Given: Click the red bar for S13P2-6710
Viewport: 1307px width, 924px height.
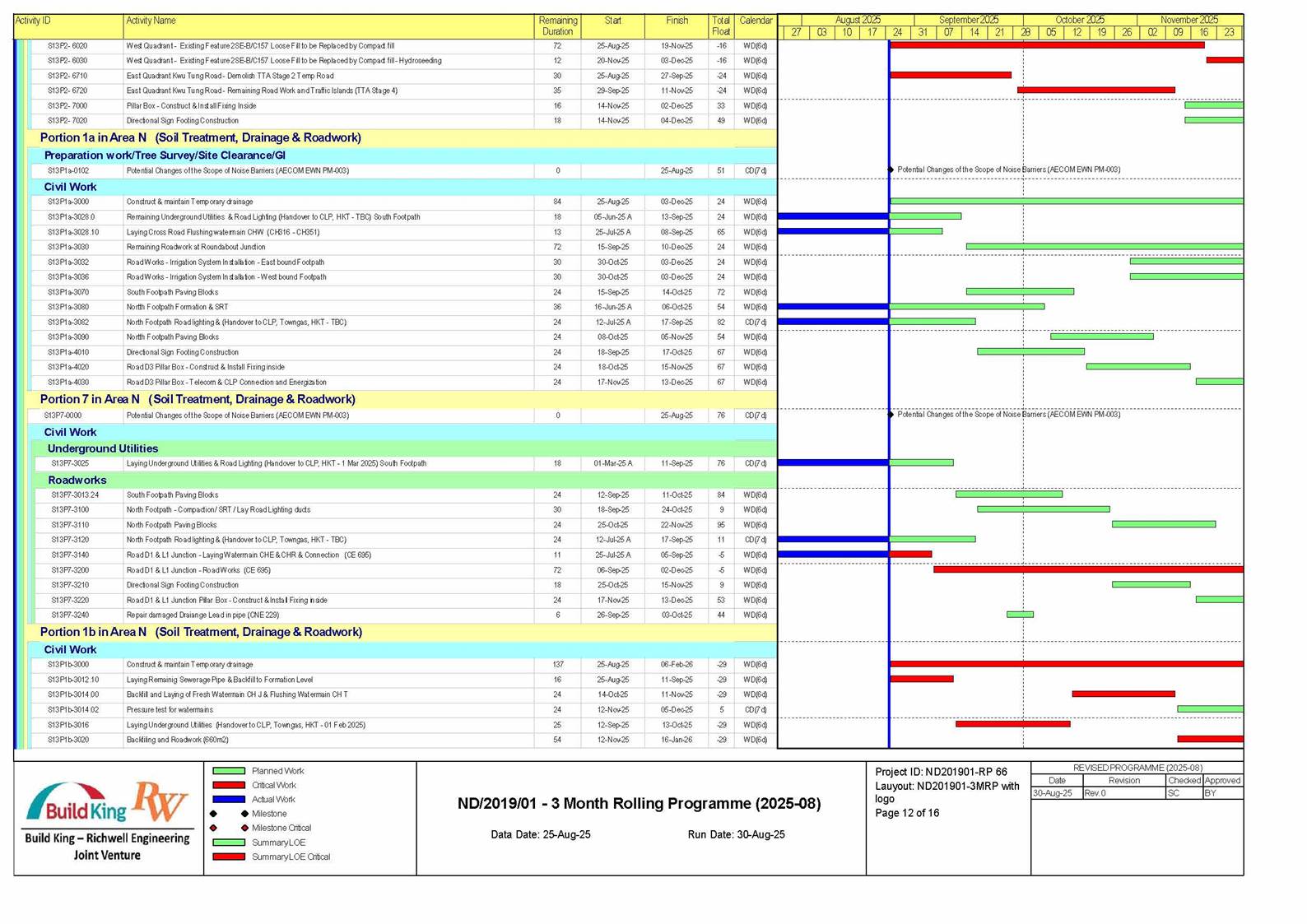Looking at the screenshot, I should 951,75.
